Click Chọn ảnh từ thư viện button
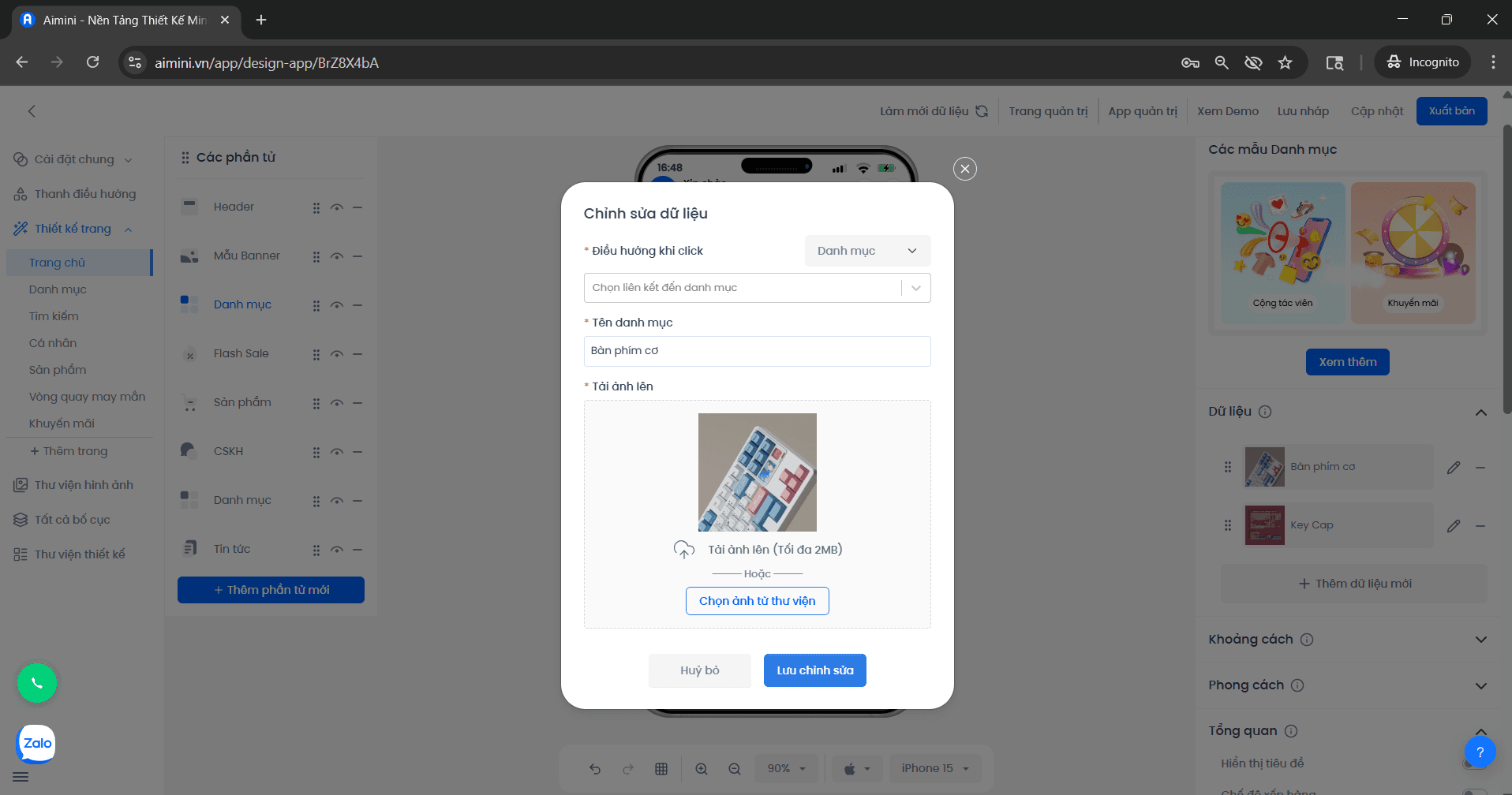The image size is (1512, 795). (757, 601)
